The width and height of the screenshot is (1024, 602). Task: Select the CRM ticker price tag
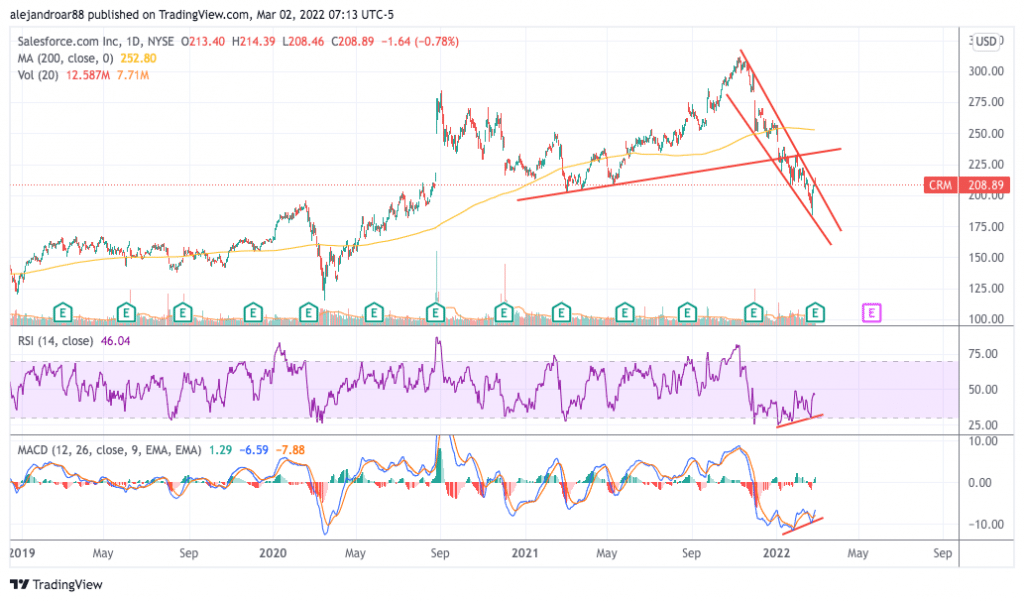(940, 185)
